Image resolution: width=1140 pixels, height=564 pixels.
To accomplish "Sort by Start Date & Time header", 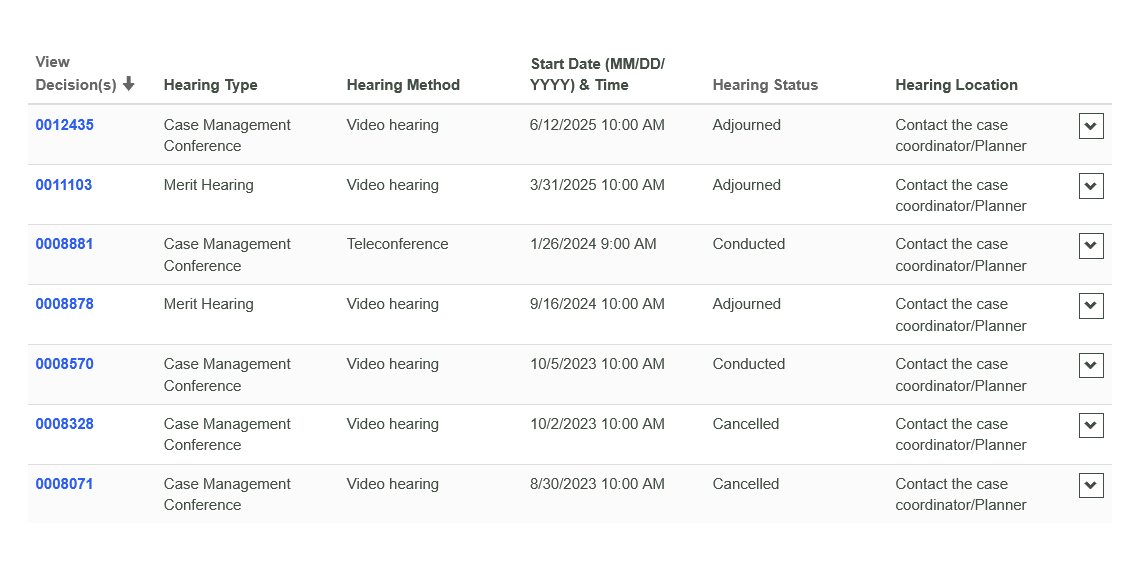I will 597,75.
